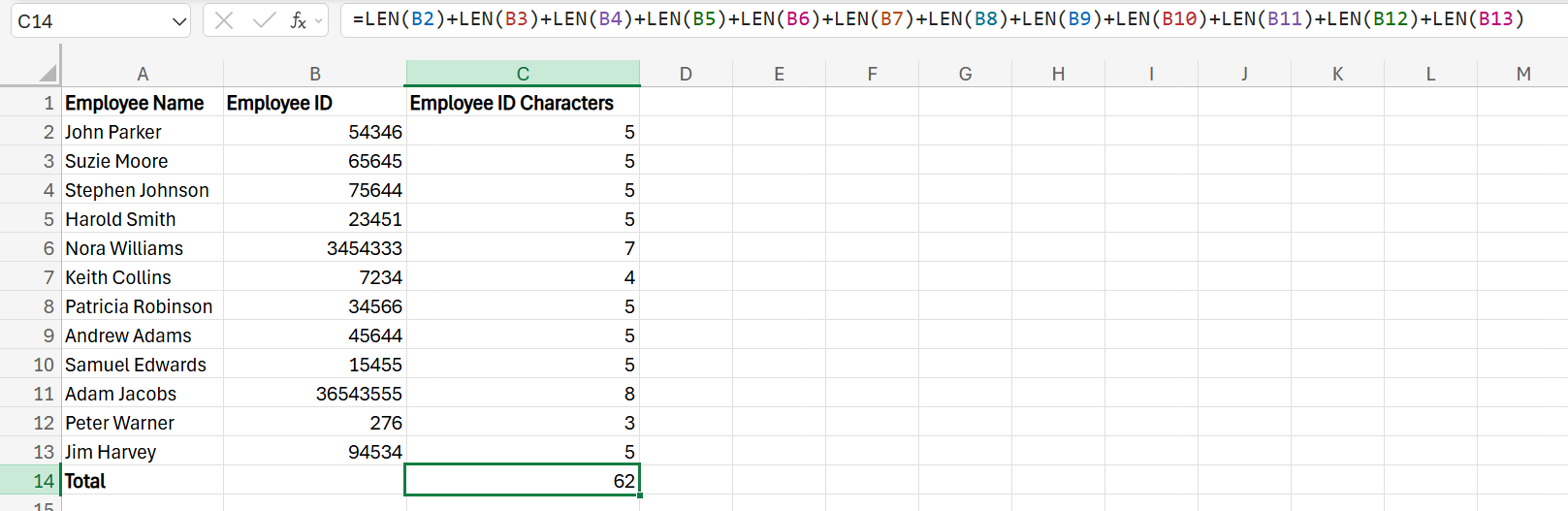Select column C header
Viewport: 1568px width, 511px height.
[x=523, y=74]
